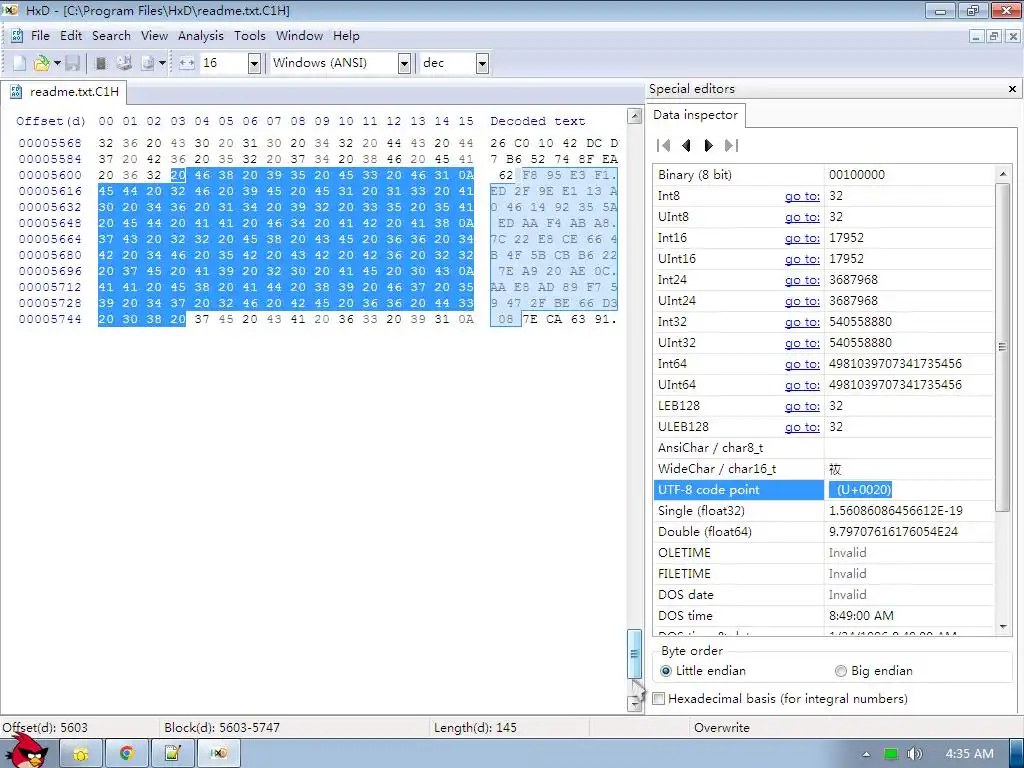The image size is (1024, 768).
Task: Select the UTF-8 code point row
Action: pyautogui.click(x=824, y=490)
